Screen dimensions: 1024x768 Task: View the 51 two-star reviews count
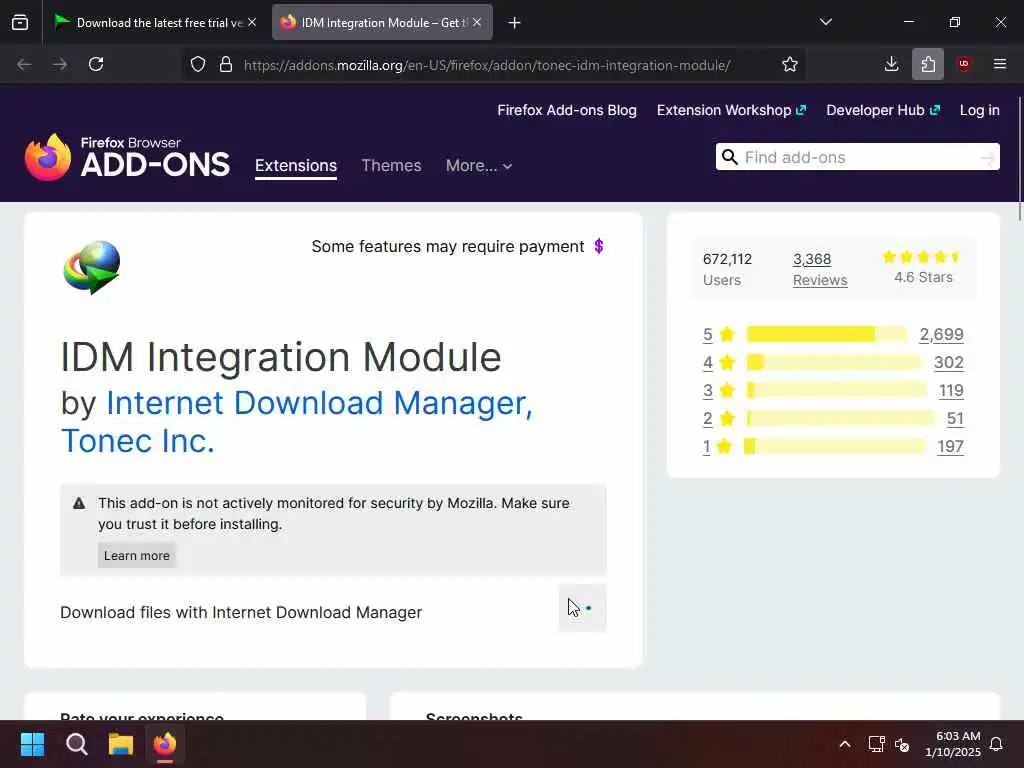pyautogui.click(x=955, y=419)
